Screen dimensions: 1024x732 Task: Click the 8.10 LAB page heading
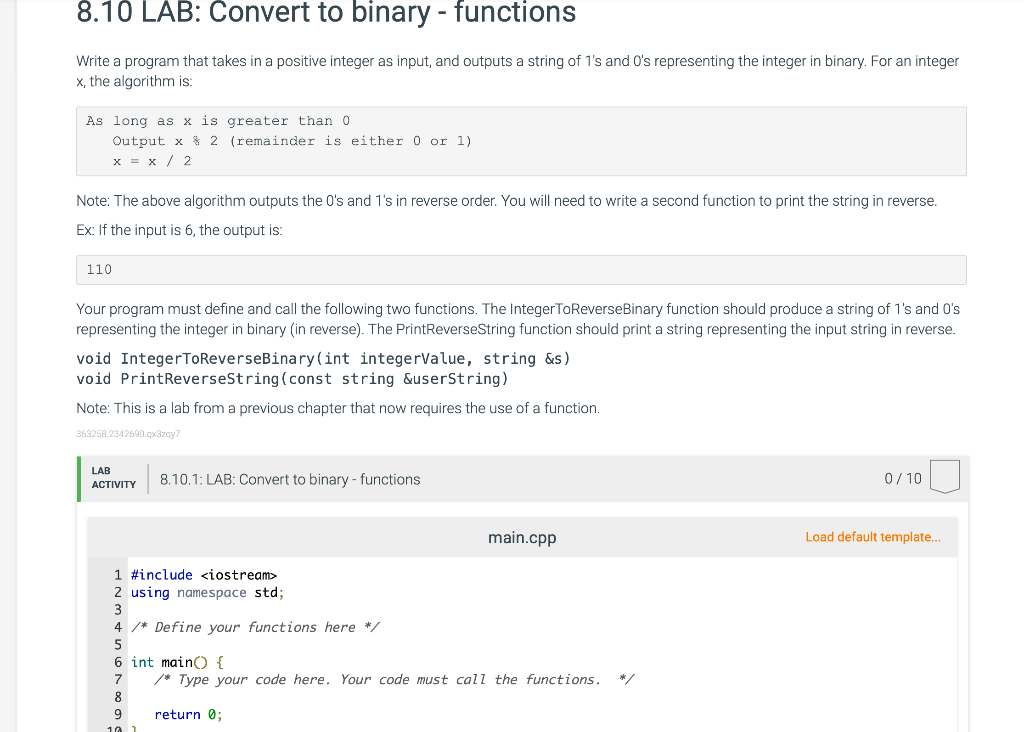click(326, 12)
